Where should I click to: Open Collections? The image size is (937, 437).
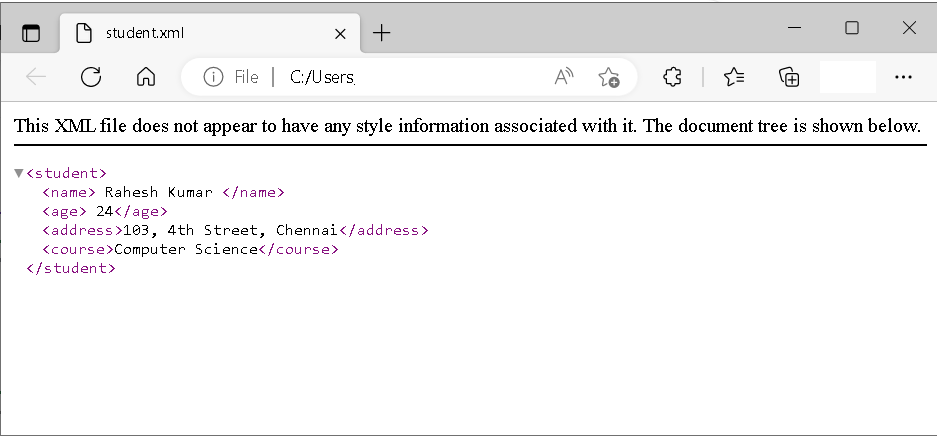(x=789, y=77)
